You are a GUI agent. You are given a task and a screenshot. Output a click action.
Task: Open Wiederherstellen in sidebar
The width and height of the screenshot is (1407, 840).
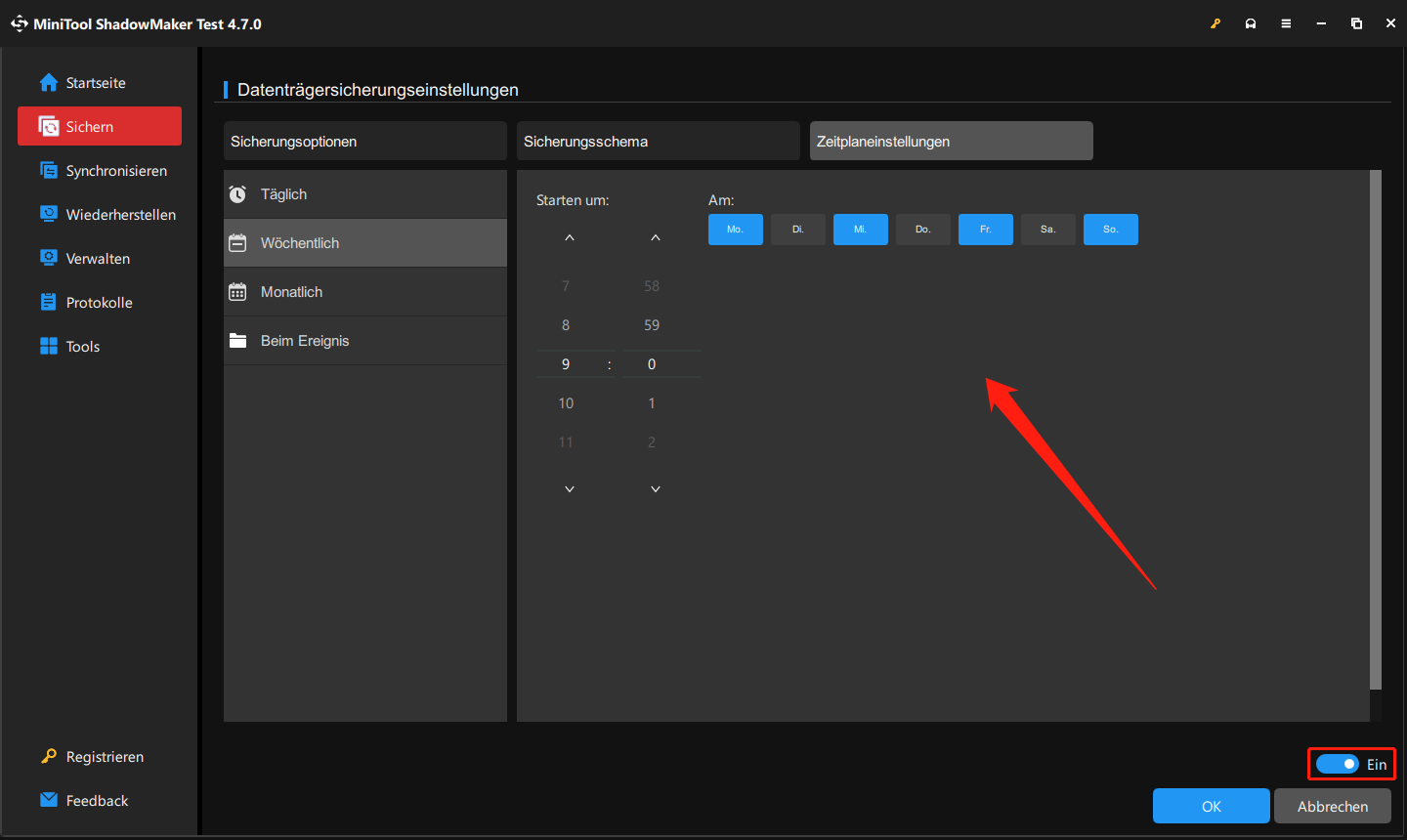click(x=100, y=215)
